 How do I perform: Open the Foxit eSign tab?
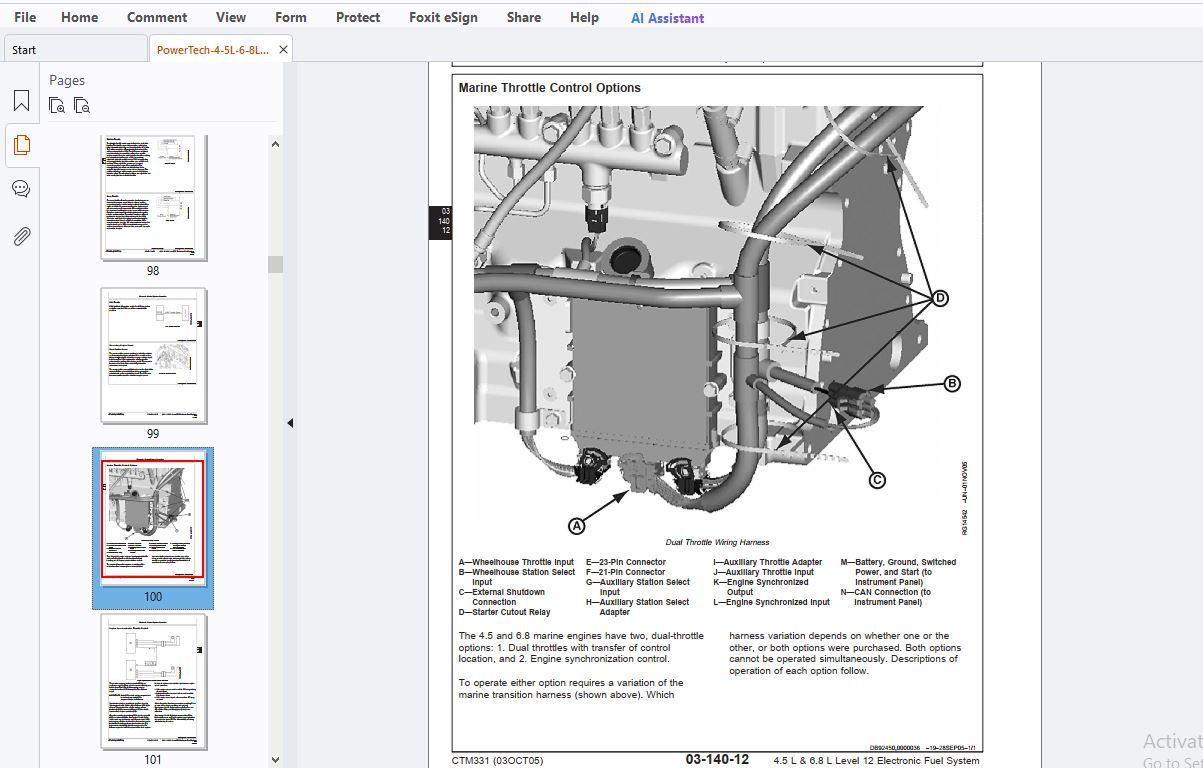(443, 17)
